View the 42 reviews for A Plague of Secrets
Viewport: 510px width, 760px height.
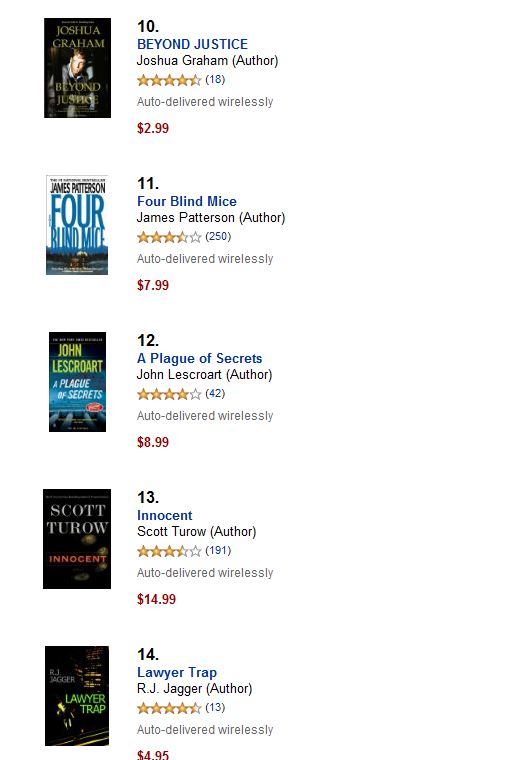[x=215, y=394]
